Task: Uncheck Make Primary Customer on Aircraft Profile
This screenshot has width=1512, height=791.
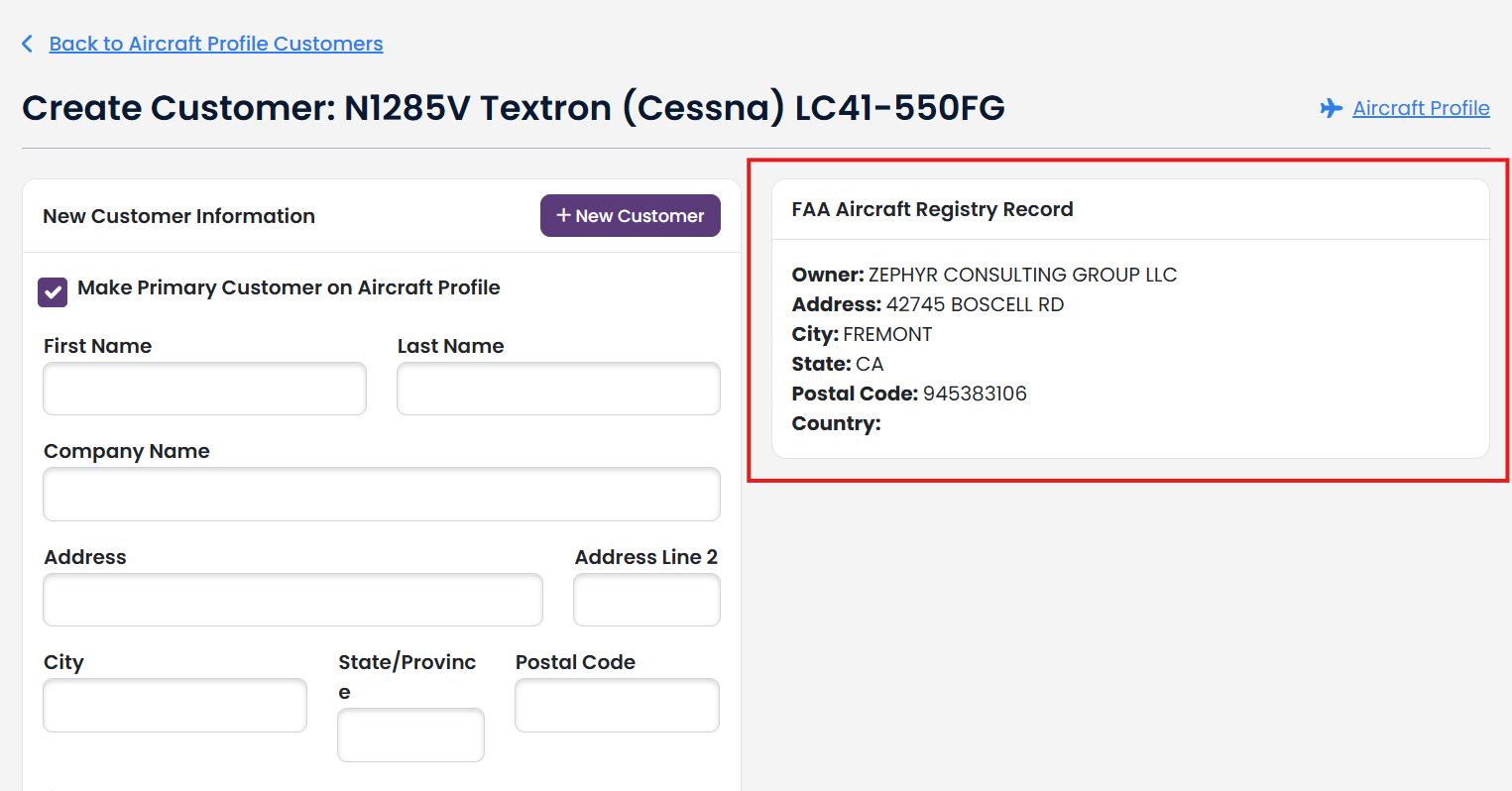Action: click(x=53, y=291)
